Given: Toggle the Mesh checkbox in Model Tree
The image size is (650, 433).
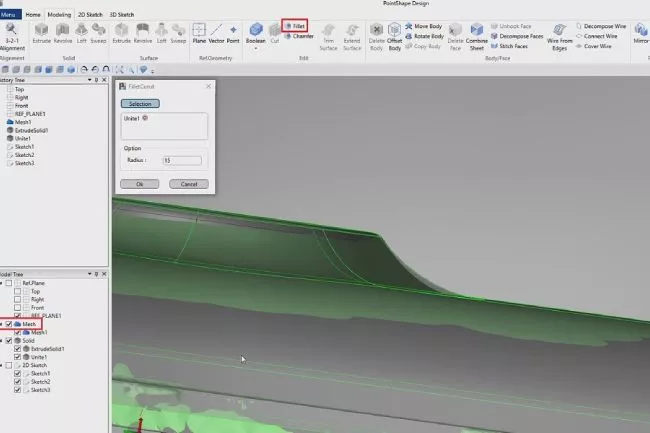Looking at the screenshot, I should tap(11, 324).
